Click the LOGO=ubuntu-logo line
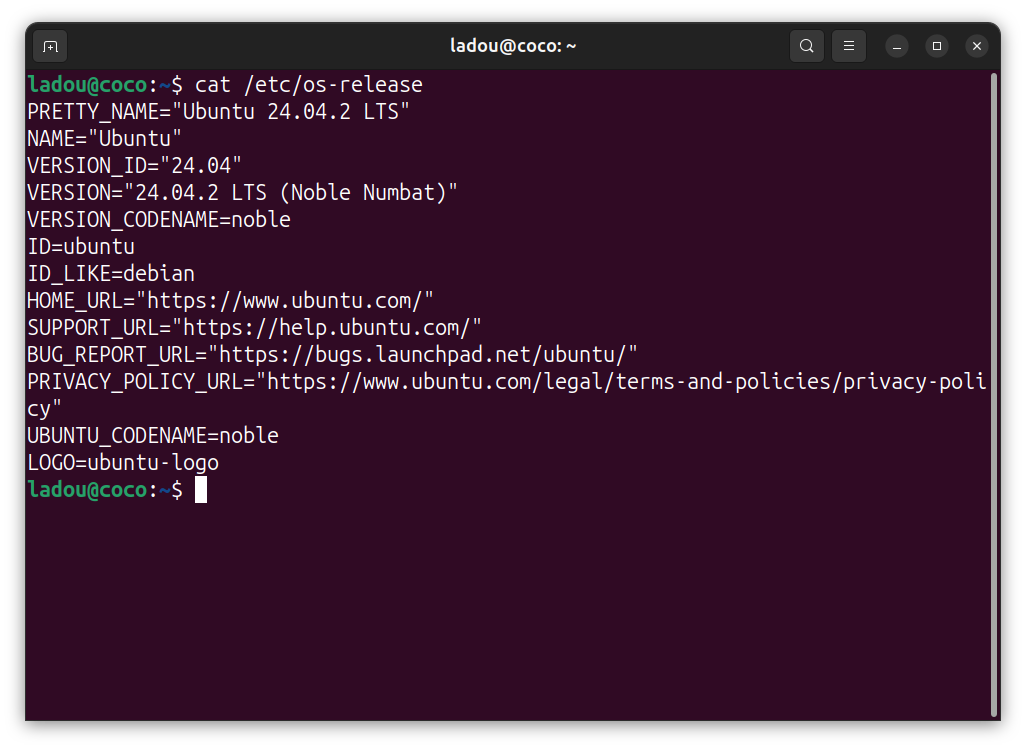This screenshot has height=749, width=1026. point(123,463)
